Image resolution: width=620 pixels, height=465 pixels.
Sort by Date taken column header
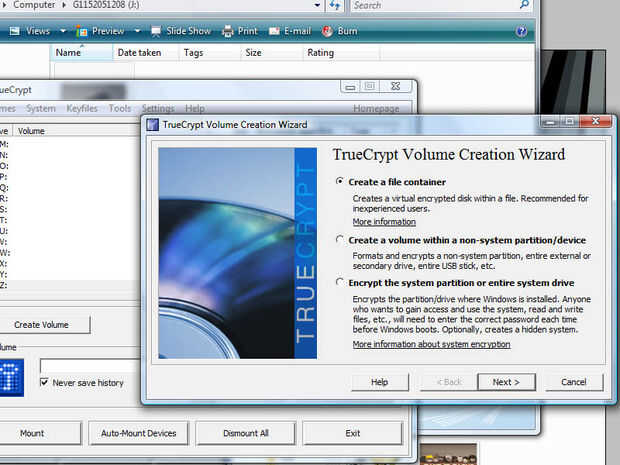coord(146,53)
